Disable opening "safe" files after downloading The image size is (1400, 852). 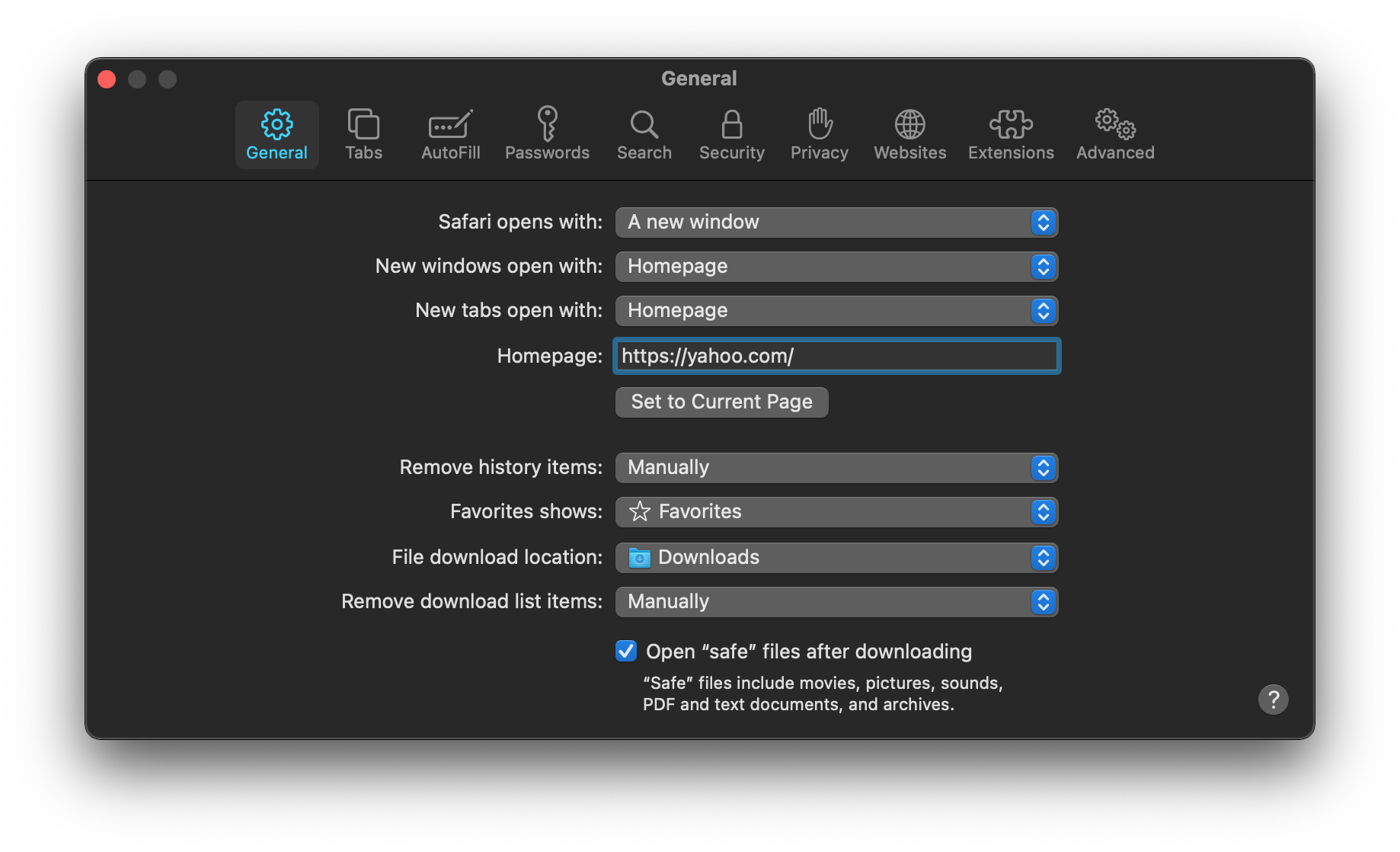pyautogui.click(x=626, y=651)
